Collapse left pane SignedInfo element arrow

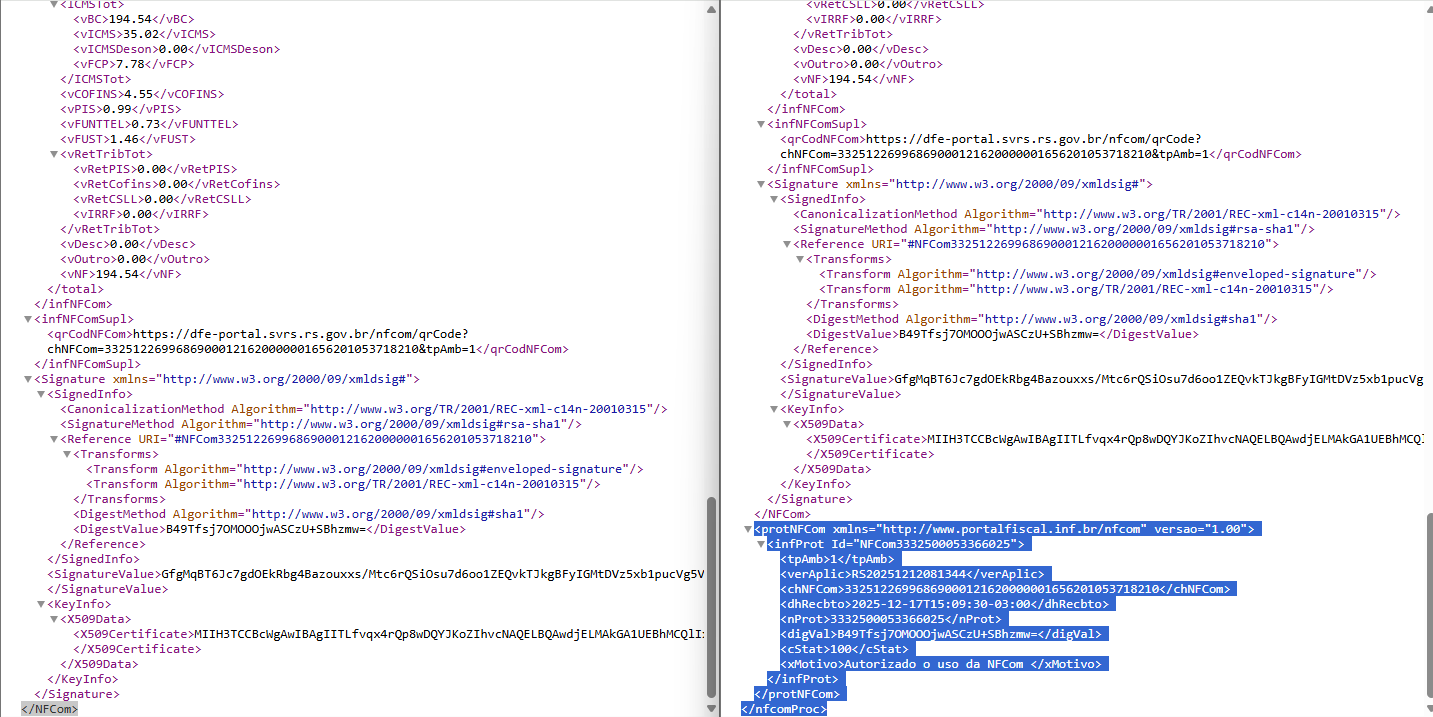pos(41,395)
